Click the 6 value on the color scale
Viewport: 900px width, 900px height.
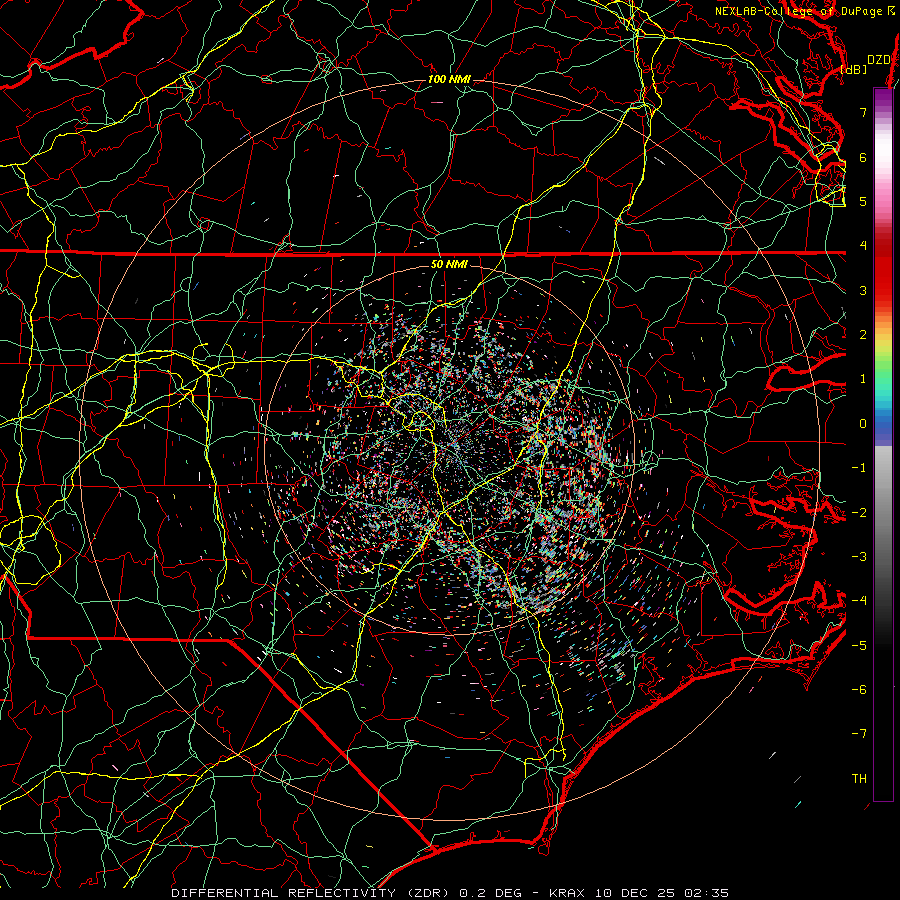pos(863,157)
